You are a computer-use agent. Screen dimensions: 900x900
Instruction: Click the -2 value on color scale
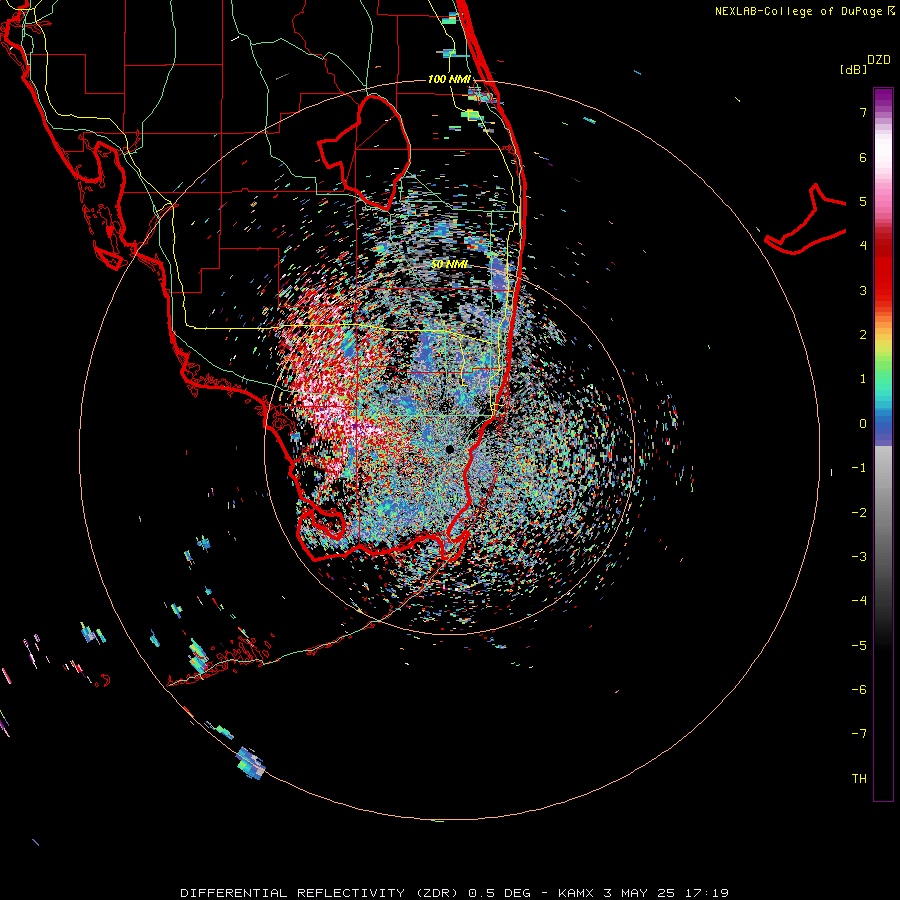pyautogui.click(x=859, y=513)
